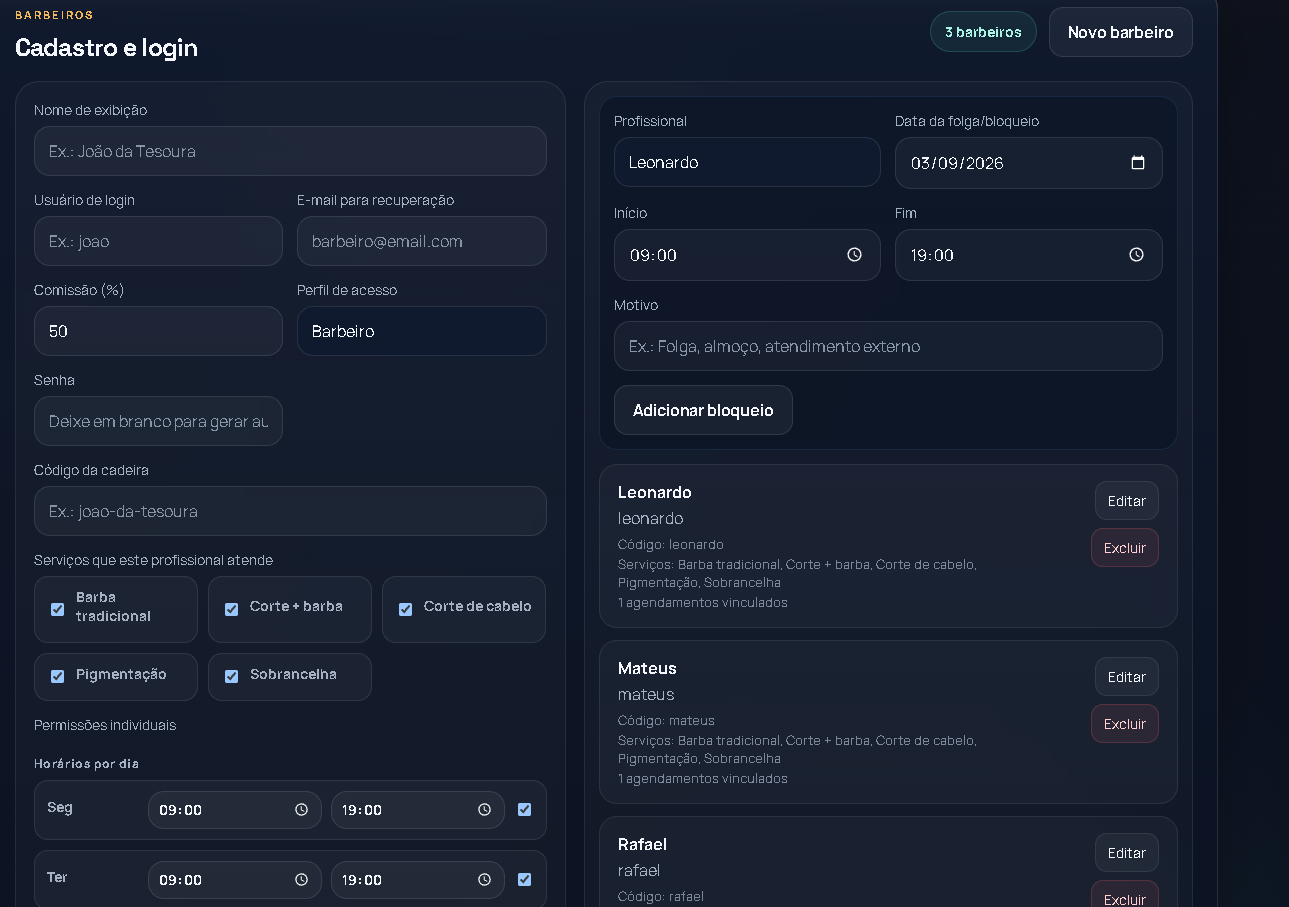Image resolution: width=1289 pixels, height=907 pixels.
Task: Open Profissional dropdown showing Leonardo
Action: coord(747,162)
